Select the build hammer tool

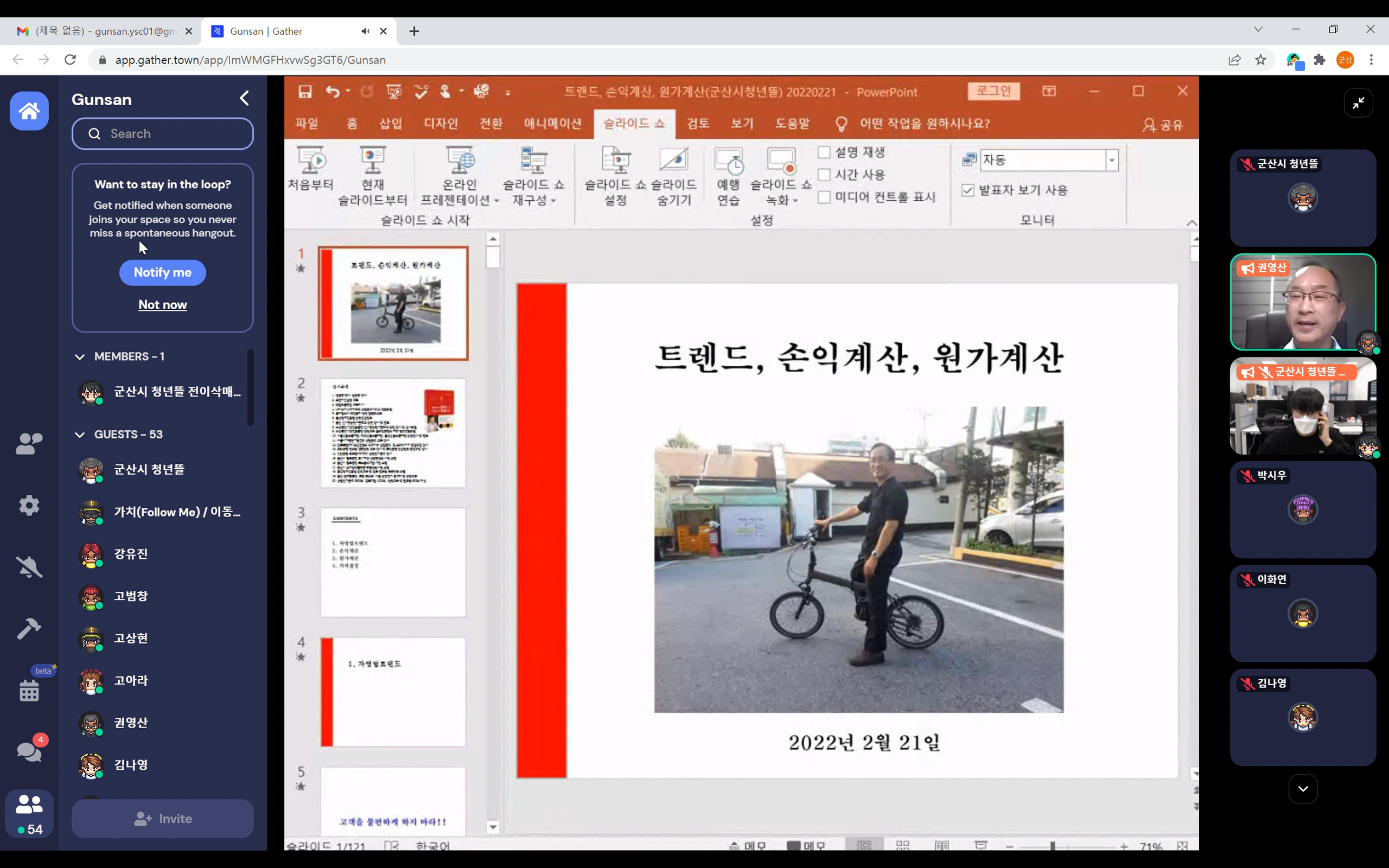[29, 629]
